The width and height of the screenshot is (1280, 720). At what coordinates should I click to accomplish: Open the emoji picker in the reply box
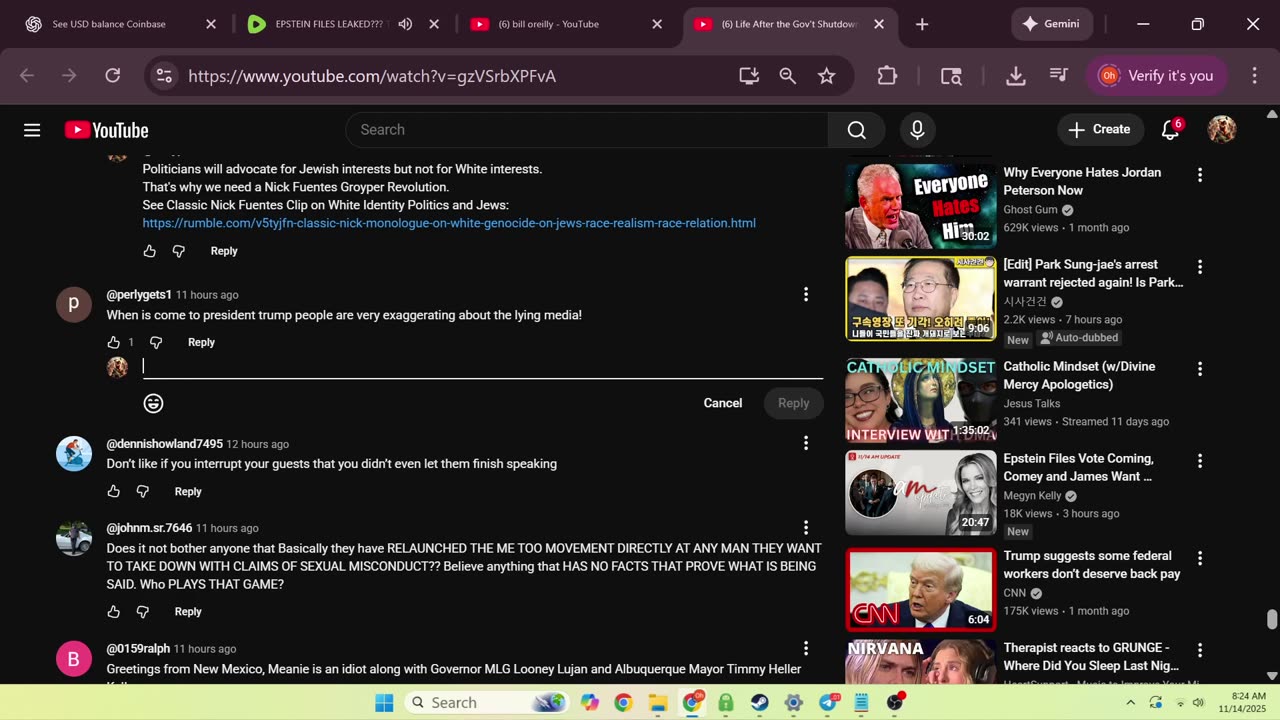tap(153, 403)
